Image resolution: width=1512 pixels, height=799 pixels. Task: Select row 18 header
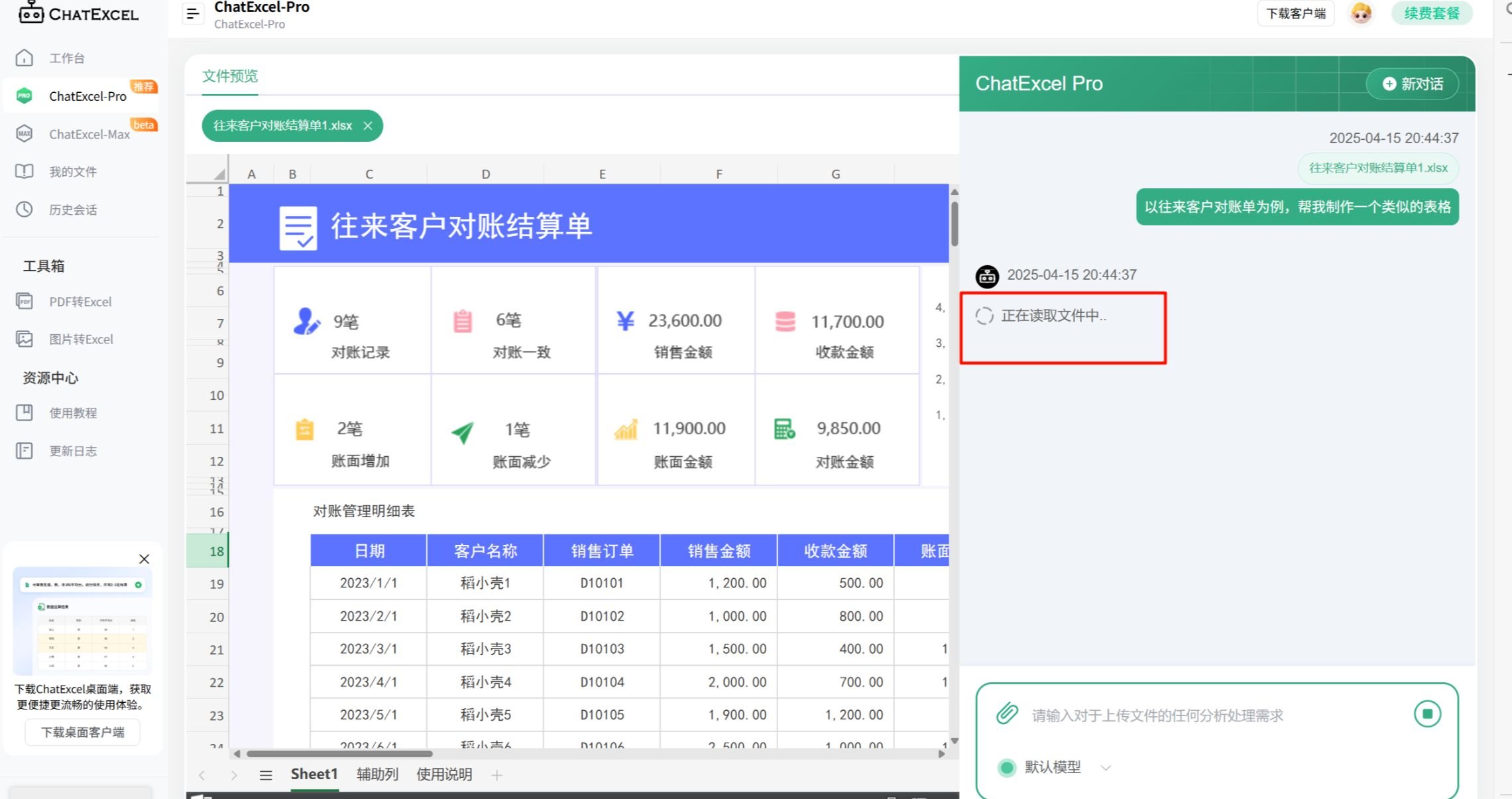(x=207, y=551)
